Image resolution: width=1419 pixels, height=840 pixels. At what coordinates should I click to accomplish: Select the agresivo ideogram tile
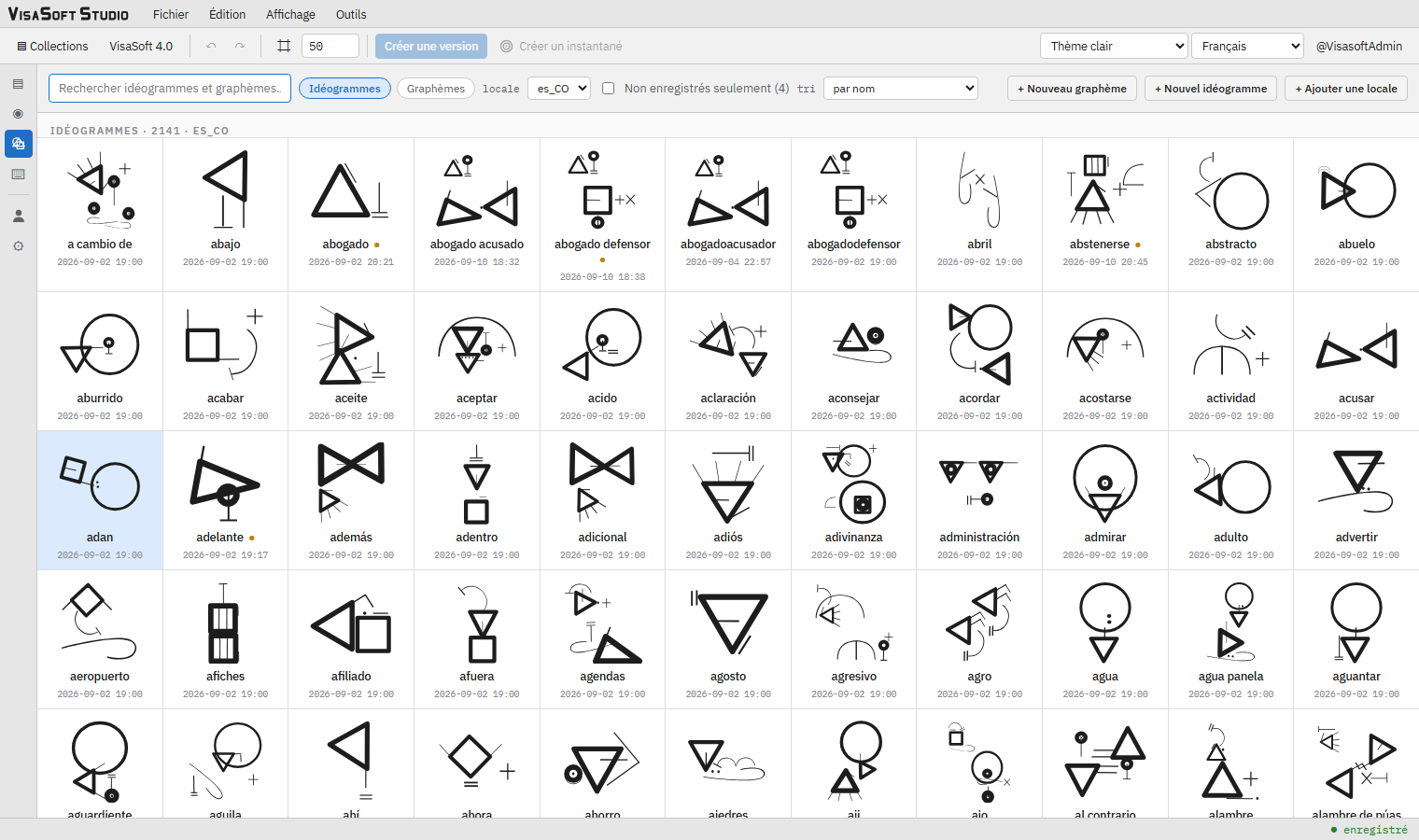(x=854, y=639)
